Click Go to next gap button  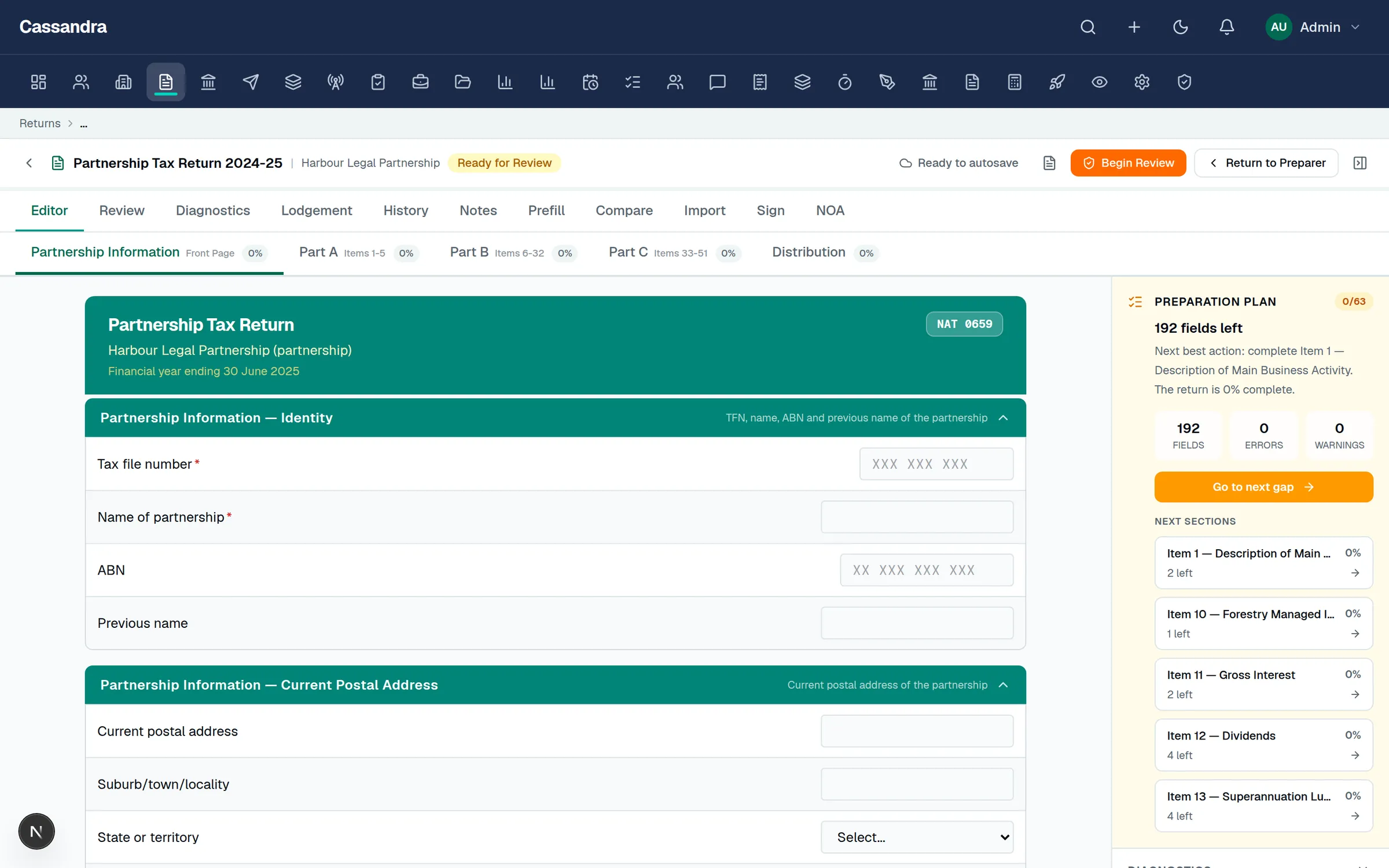pyautogui.click(x=1264, y=487)
